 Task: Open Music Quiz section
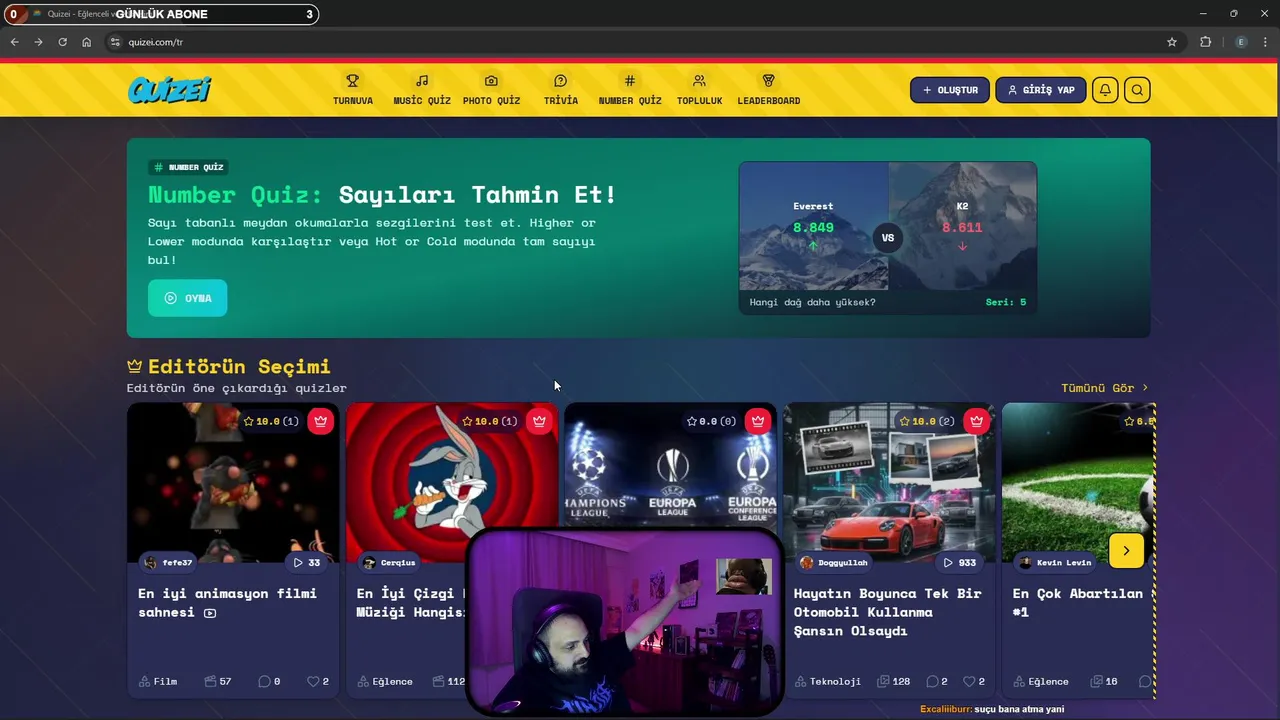(421, 90)
